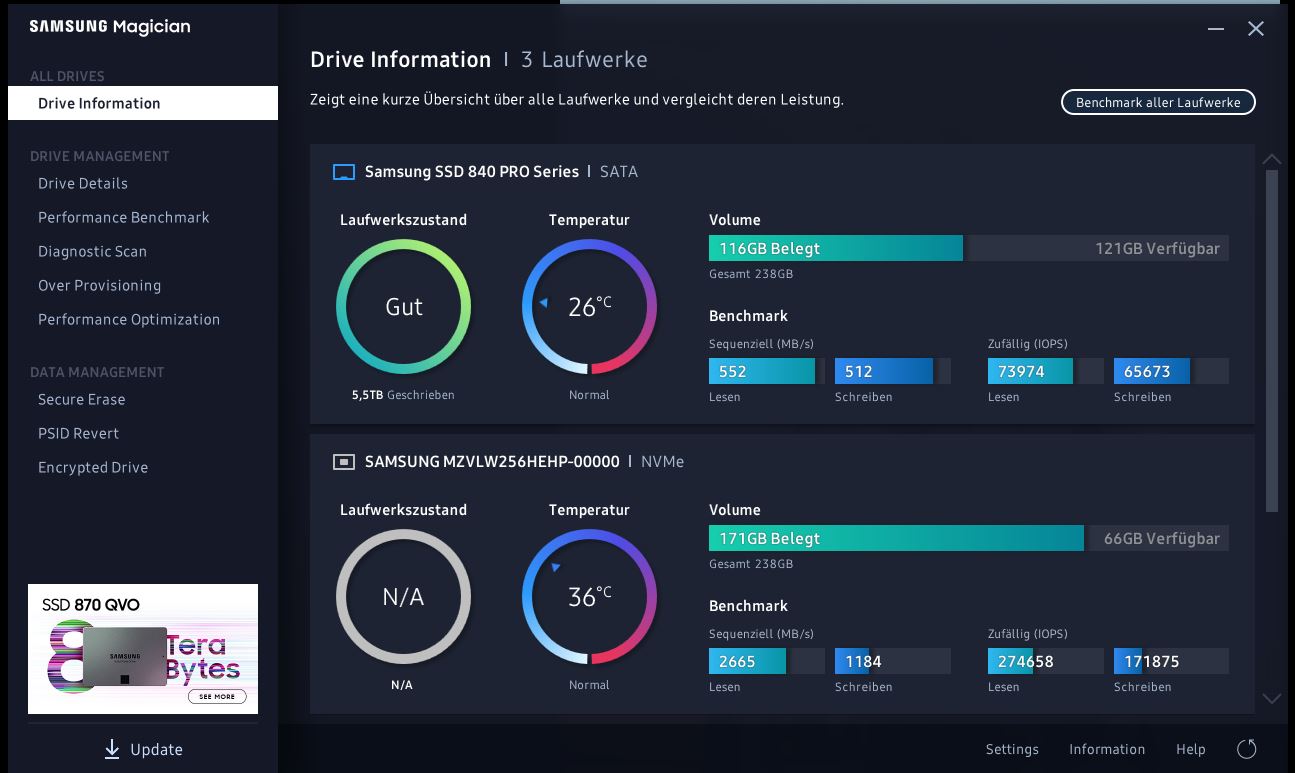Click random read value 73974
The image size is (1295, 773).
pyautogui.click(x=1021, y=371)
